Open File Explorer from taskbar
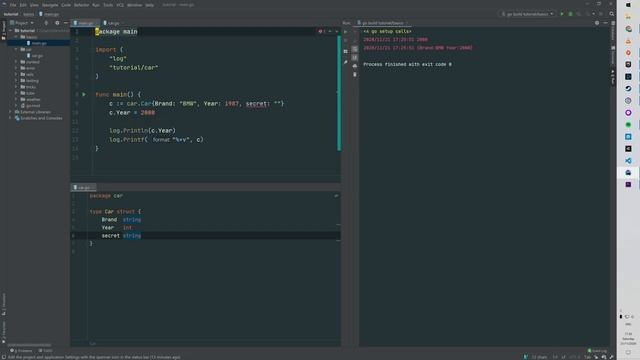The height and width of the screenshot is (360, 640). pyautogui.click(x=628, y=17)
